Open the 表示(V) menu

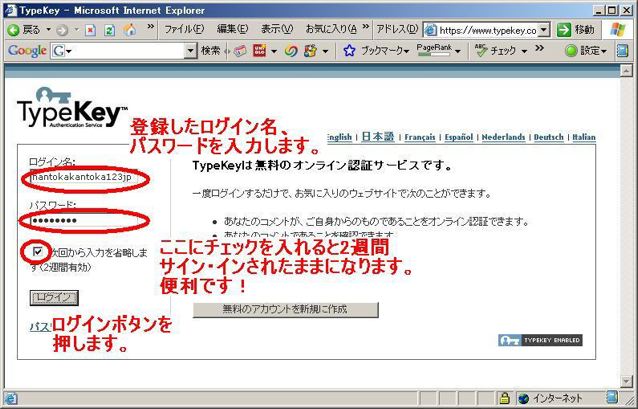pos(277,29)
